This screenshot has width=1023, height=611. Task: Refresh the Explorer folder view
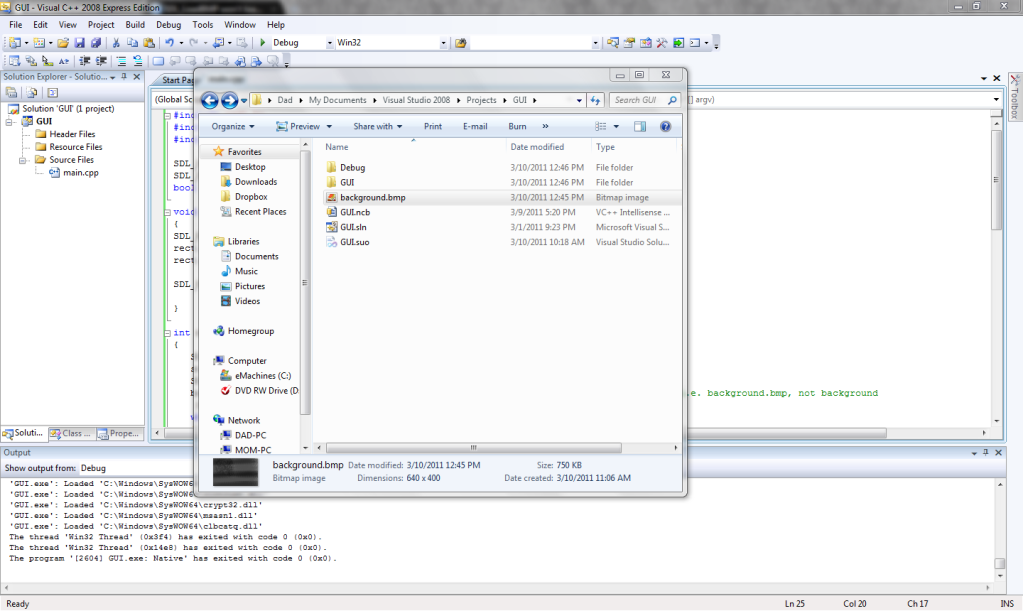click(x=595, y=100)
